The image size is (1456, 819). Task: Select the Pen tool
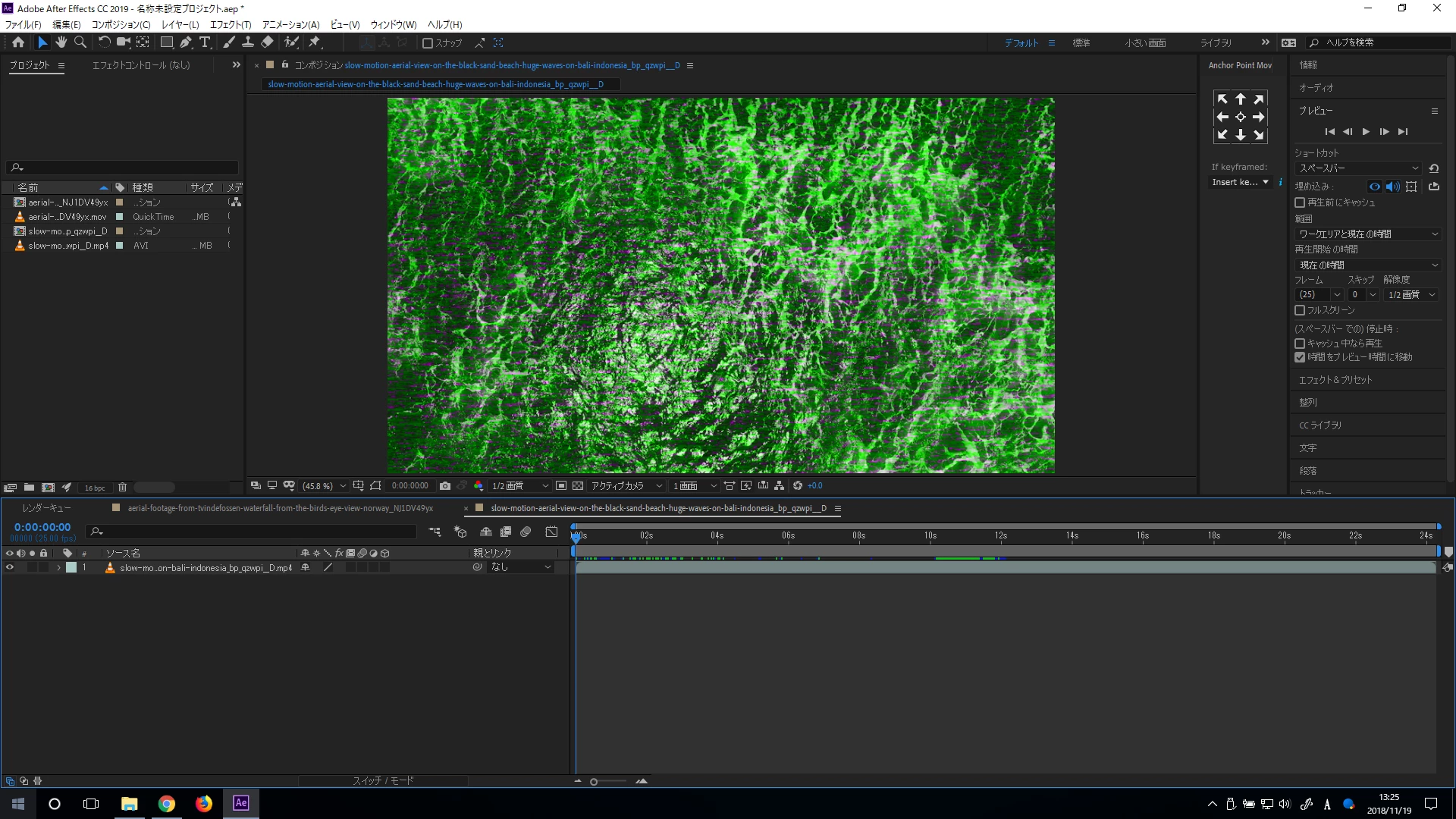186,42
